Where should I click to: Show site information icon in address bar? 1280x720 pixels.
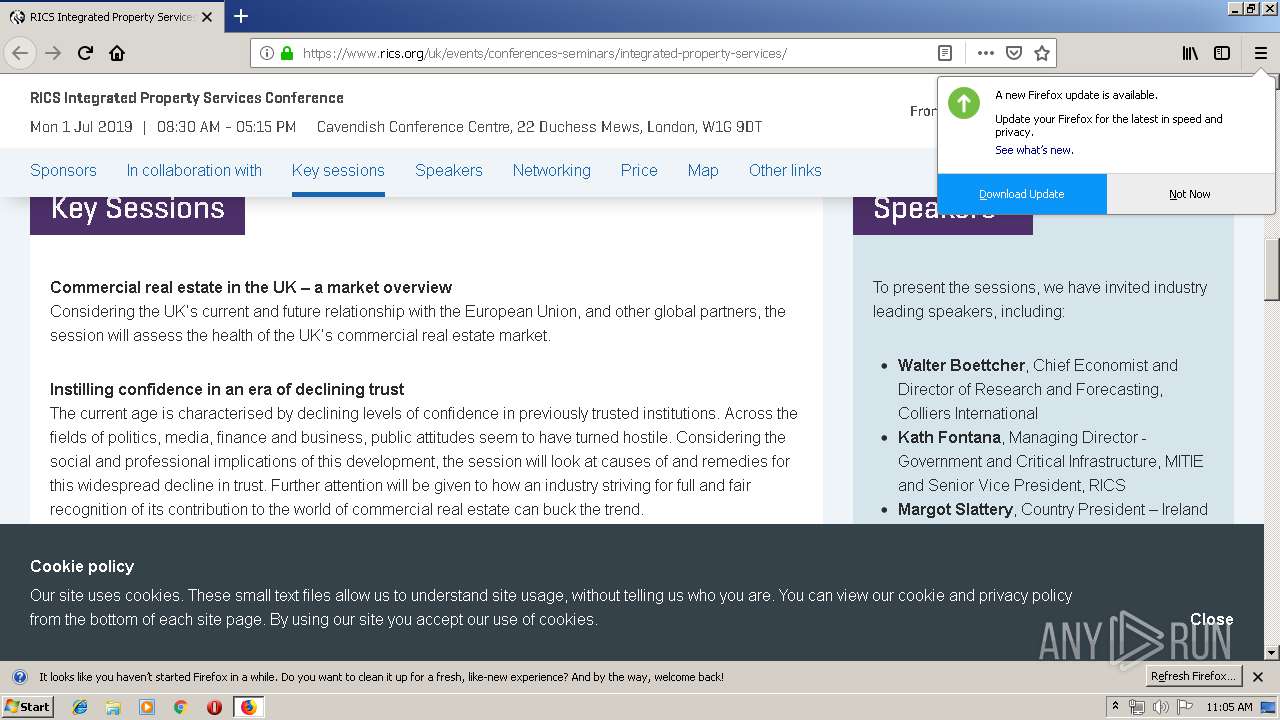pos(267,53)
